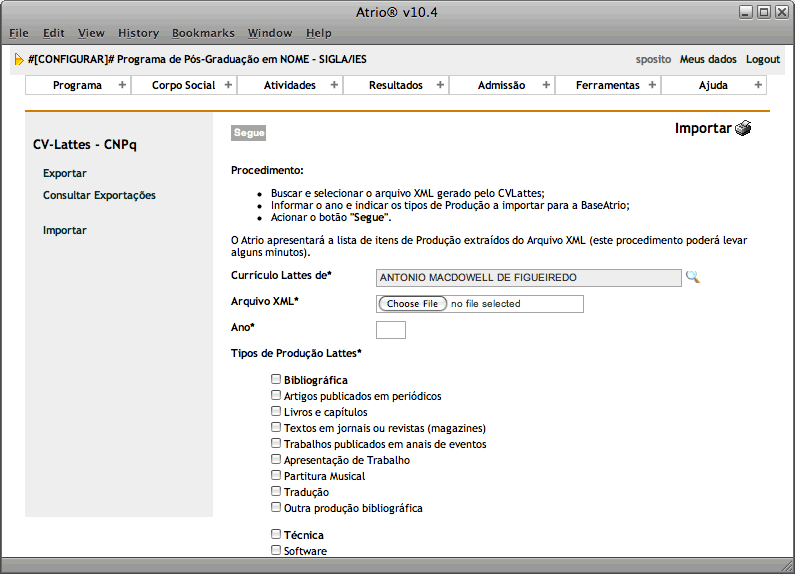795x574 pixels.
Task: Expand the Admissão navigation menu
Action: point(501,85)
